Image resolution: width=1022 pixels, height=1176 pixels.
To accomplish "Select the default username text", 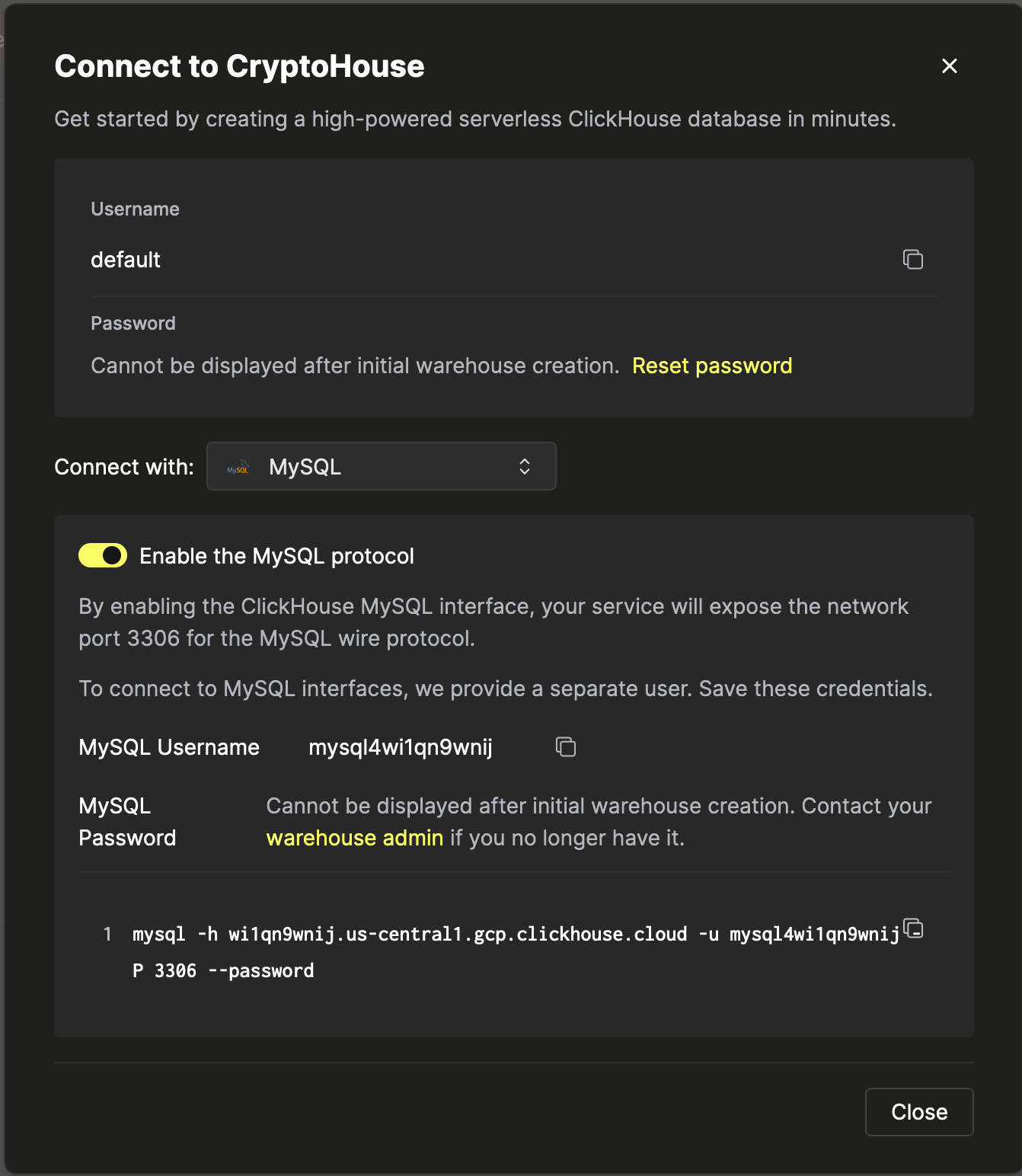I will (125, 259).
